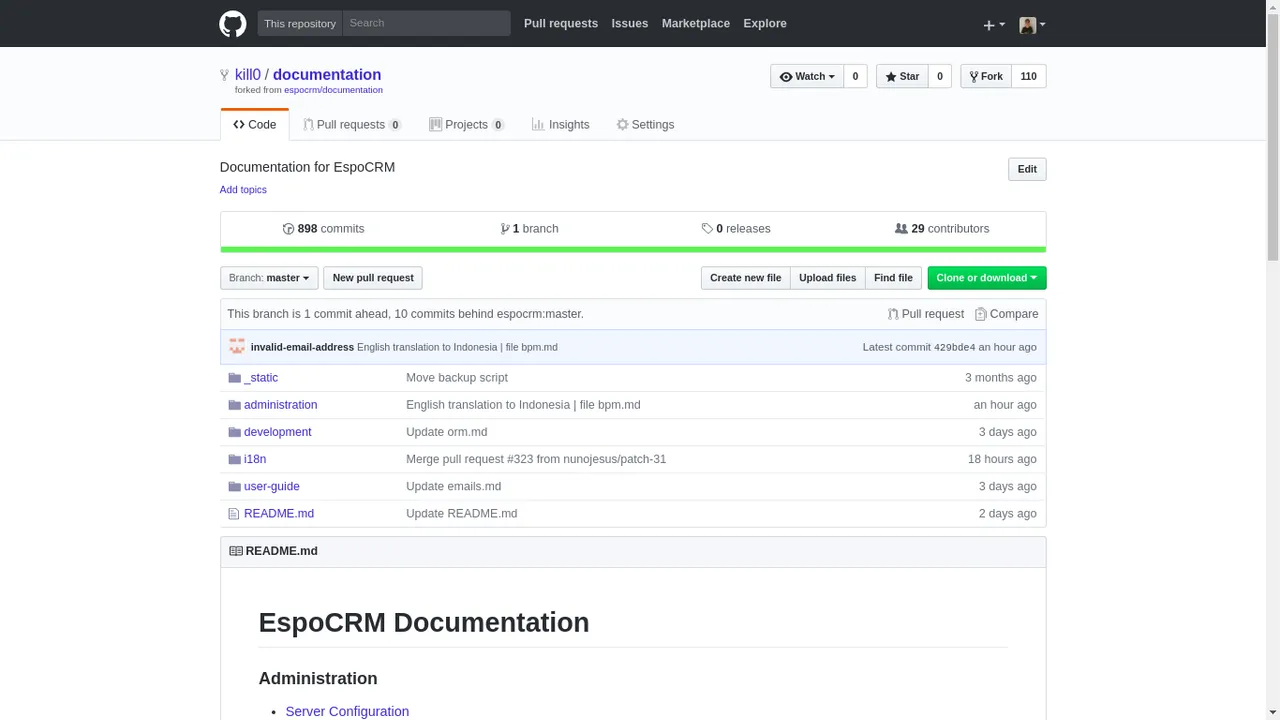Open the Clone or download dropdown
This screenshot has height=720, width=1280.
(x=987, y=278)
